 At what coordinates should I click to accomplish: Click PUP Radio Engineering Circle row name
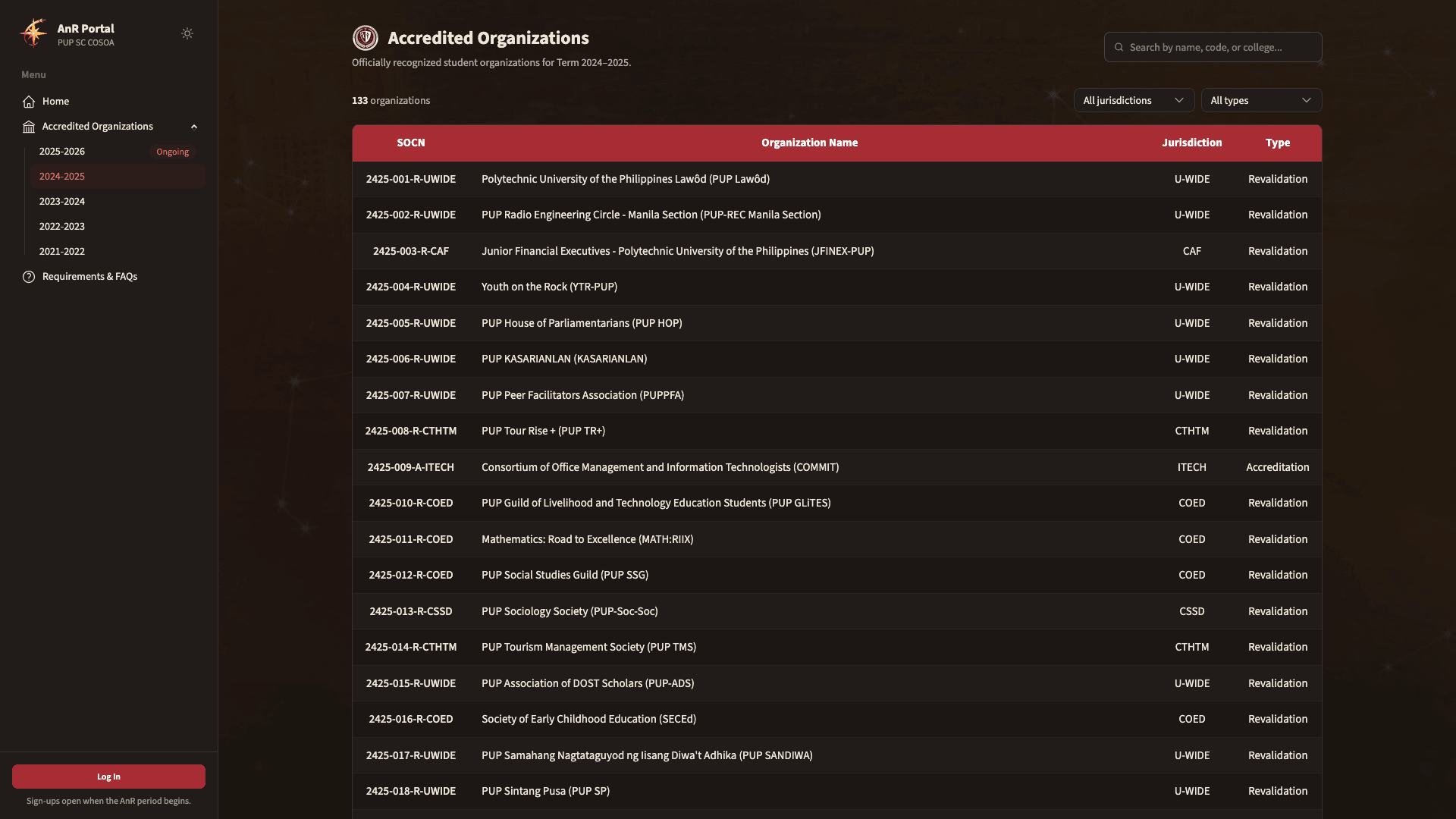[651, 215]
